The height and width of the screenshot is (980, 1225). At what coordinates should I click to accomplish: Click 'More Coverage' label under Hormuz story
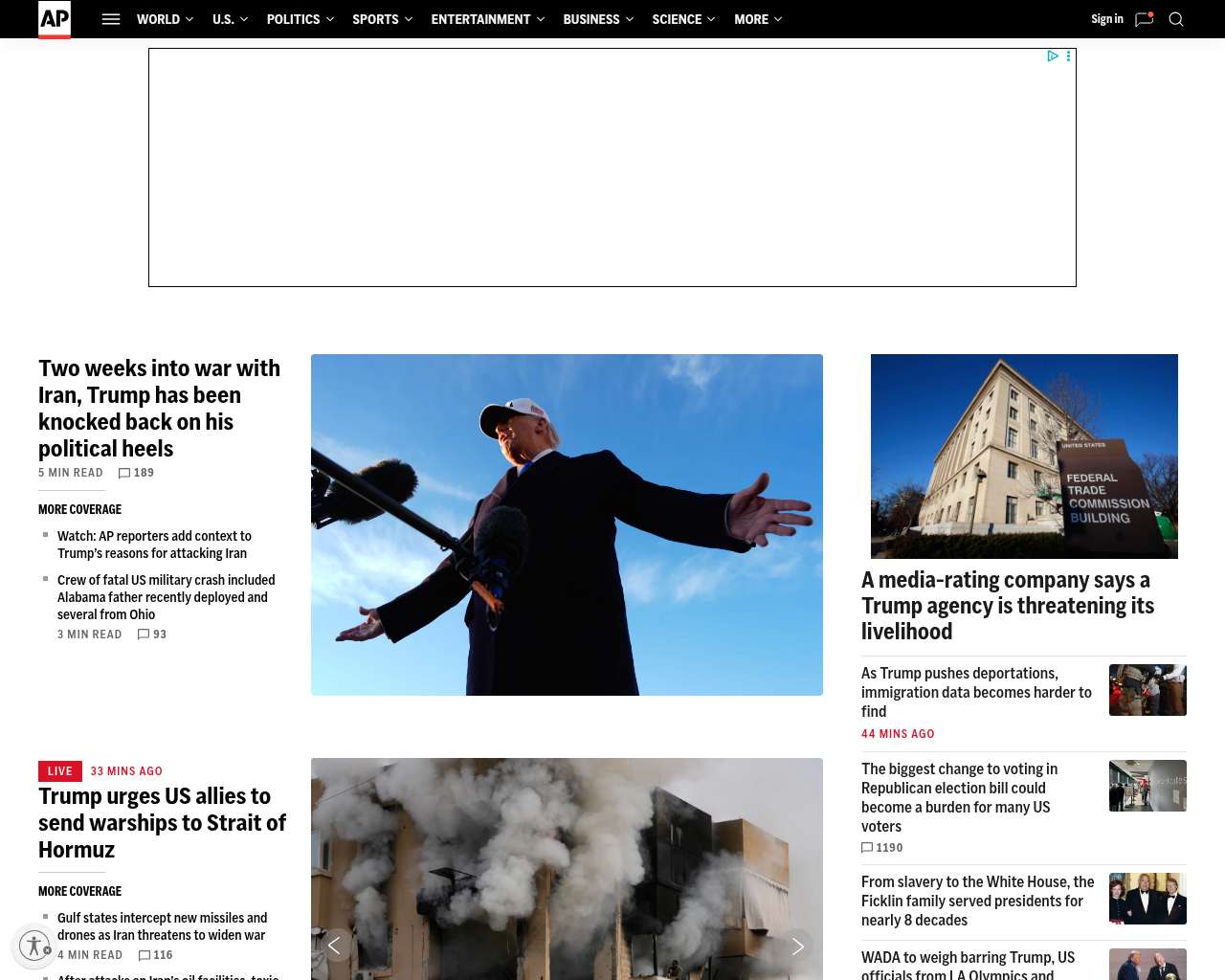[x=79, y=891]
